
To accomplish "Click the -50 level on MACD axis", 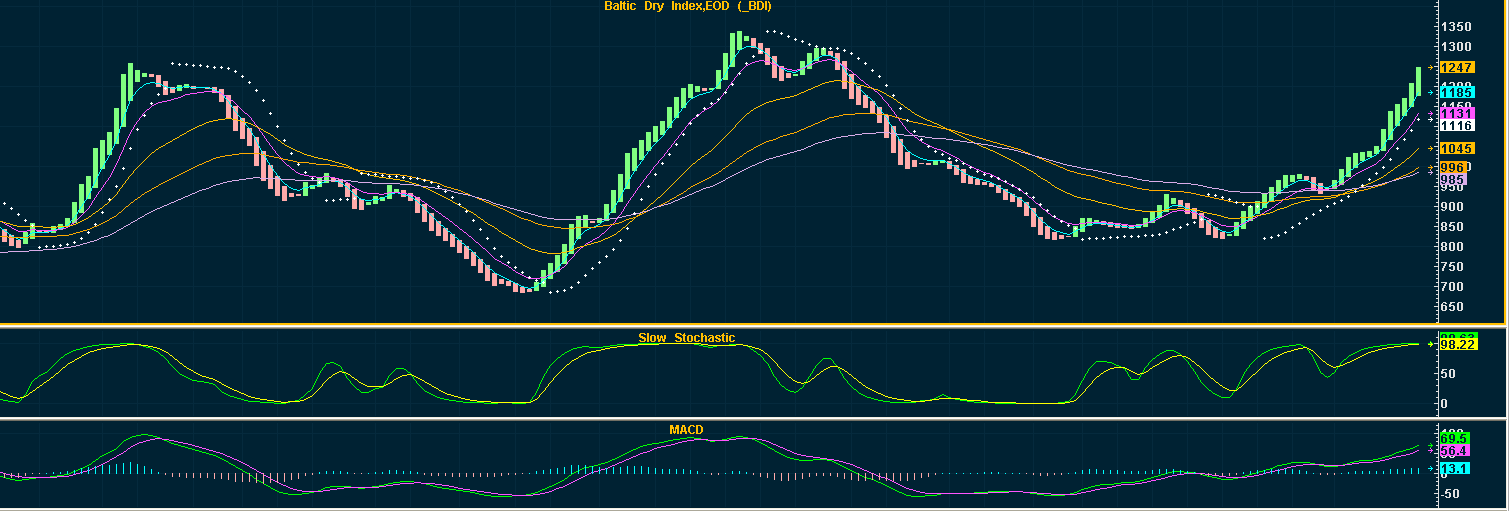I will [1451, 494].
